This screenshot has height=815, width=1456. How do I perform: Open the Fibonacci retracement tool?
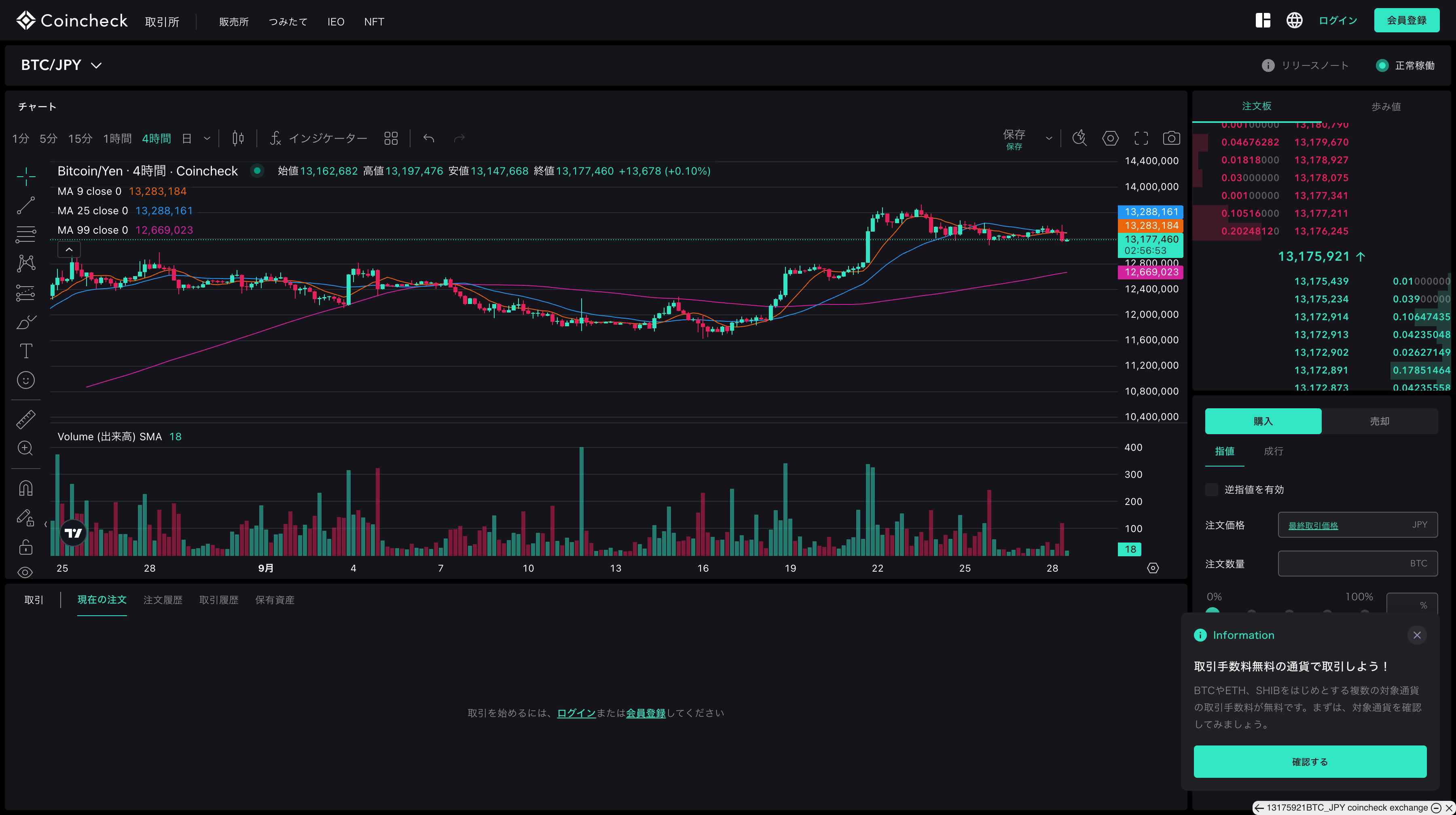[x=25, y=234]
